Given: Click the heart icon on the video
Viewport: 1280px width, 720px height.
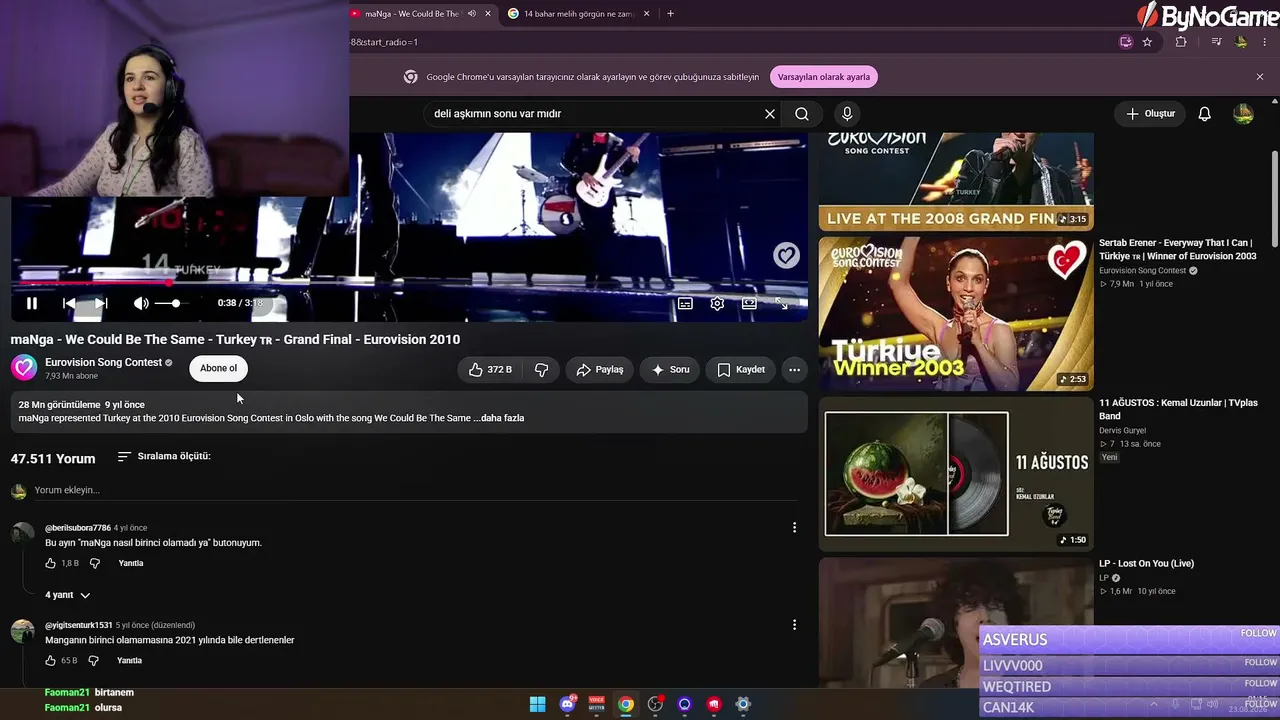Looking at the screenshot, I should click(x=786, y=256).
